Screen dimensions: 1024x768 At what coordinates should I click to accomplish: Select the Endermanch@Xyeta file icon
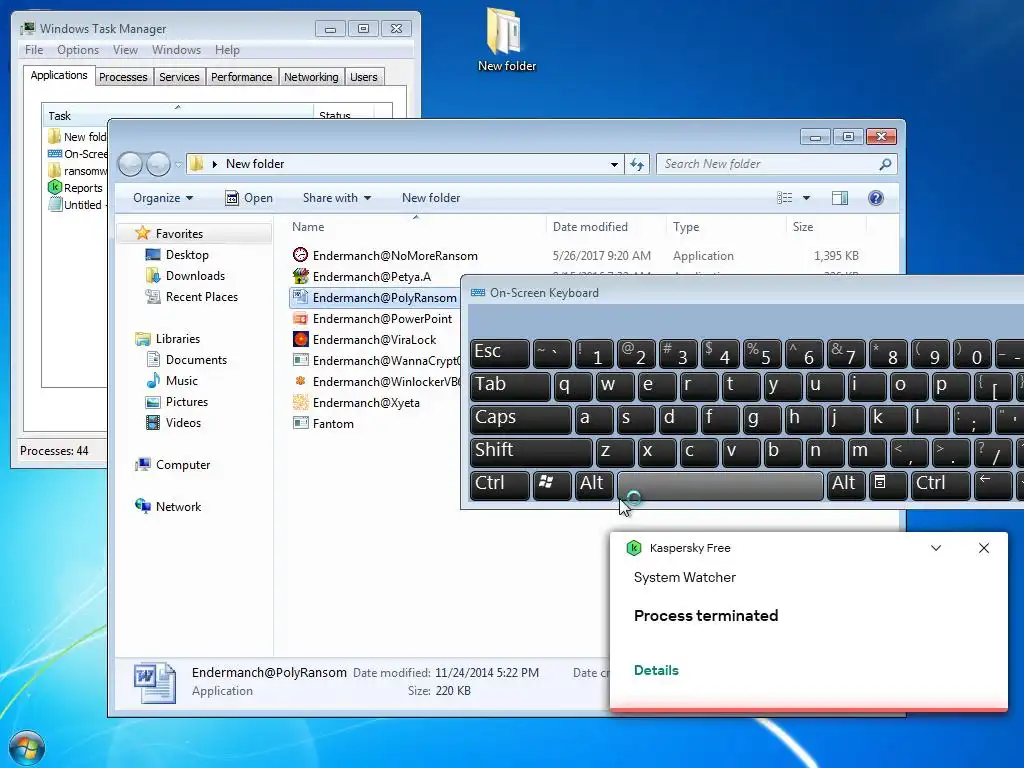coord(300,402)
